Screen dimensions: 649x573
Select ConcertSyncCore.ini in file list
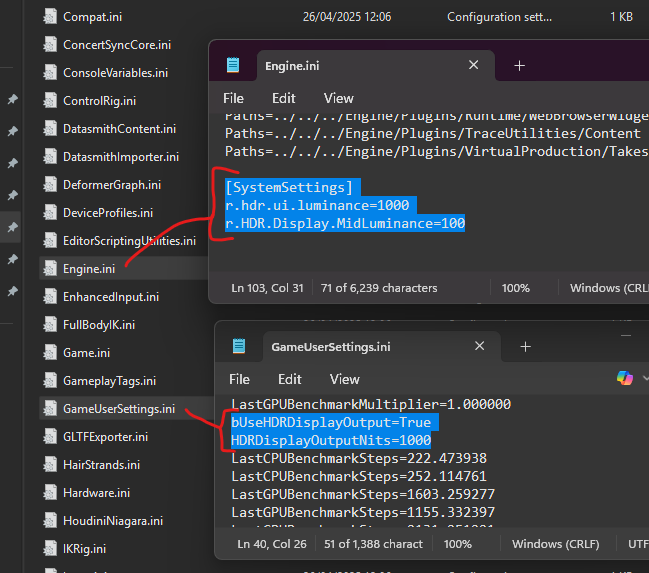pyautogui.click(x=117, y=45)
